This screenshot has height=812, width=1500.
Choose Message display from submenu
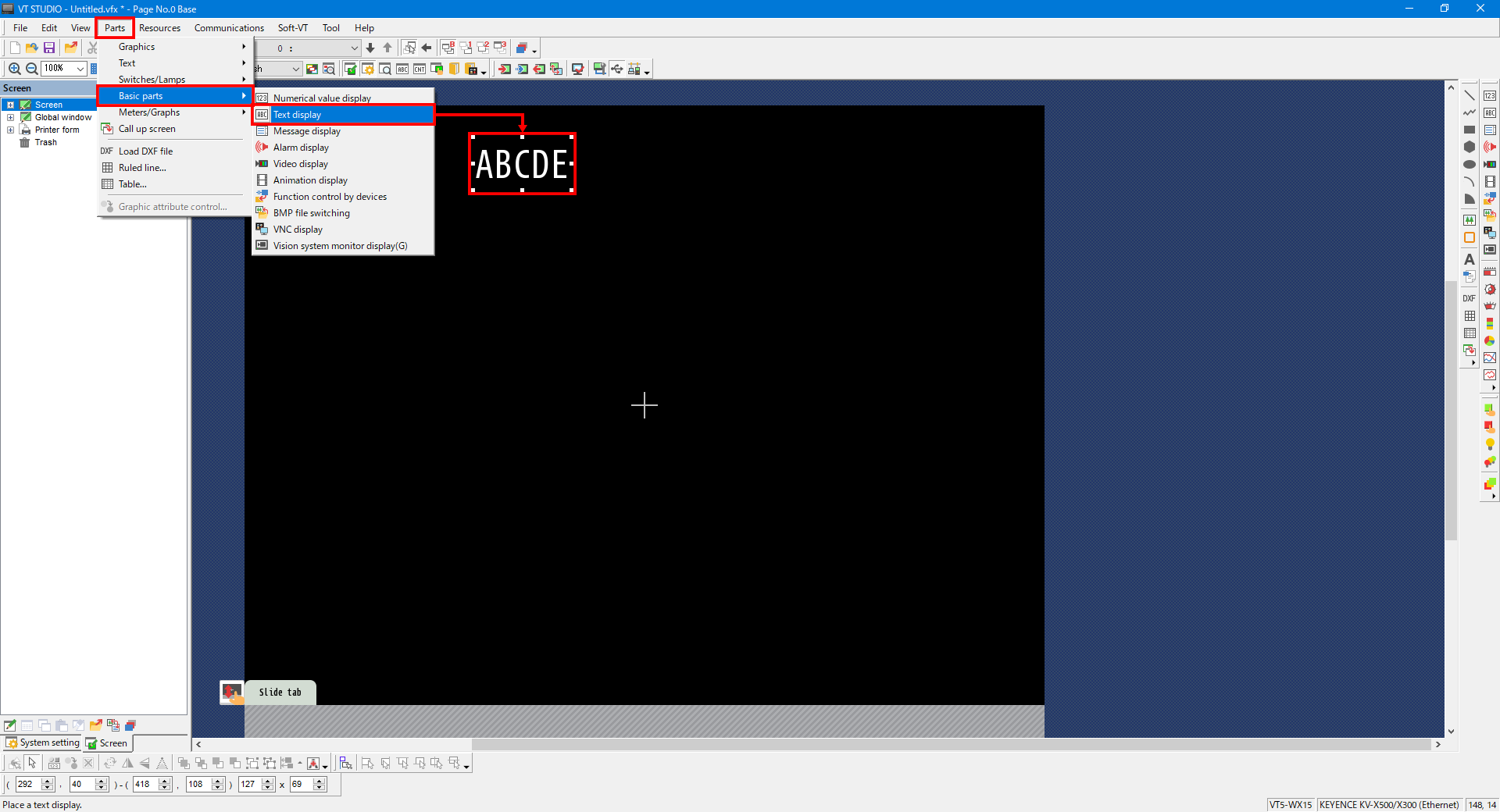pos(306,131)
